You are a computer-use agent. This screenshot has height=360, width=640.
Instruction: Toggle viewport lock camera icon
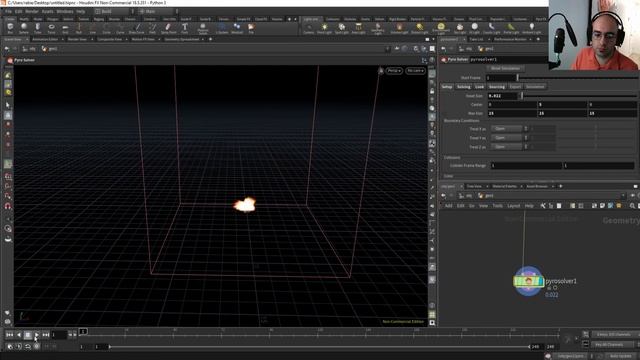pos(432,91)
